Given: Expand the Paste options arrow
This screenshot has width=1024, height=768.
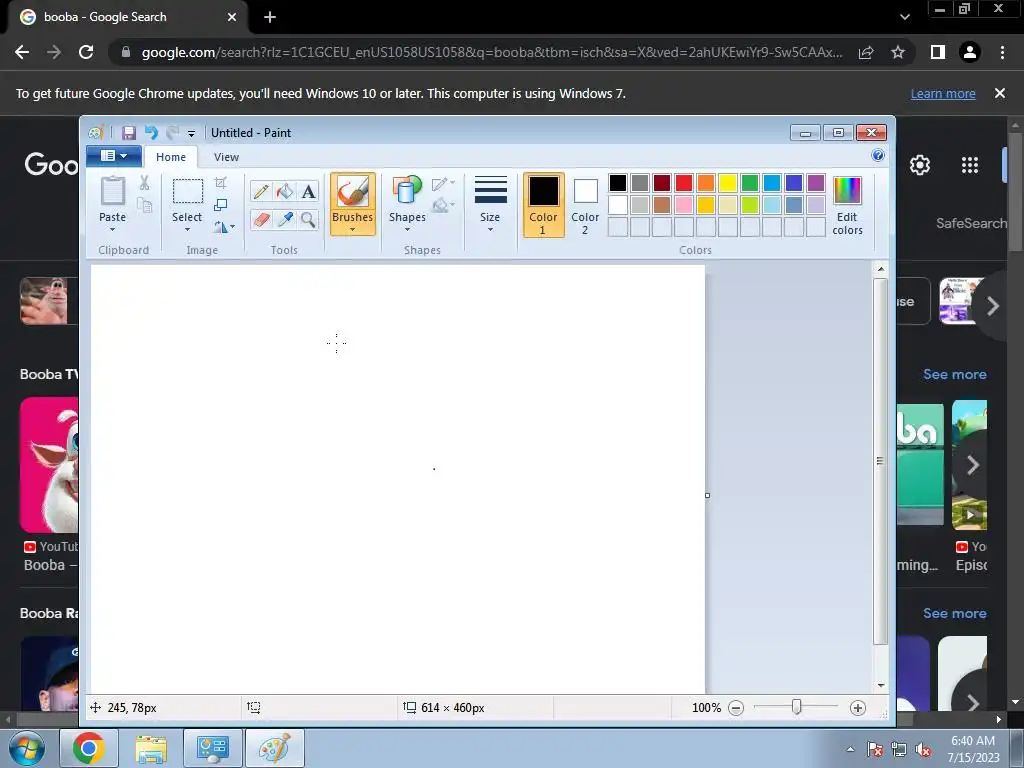Looking at the screenshot, I should (x=112, y=229).
